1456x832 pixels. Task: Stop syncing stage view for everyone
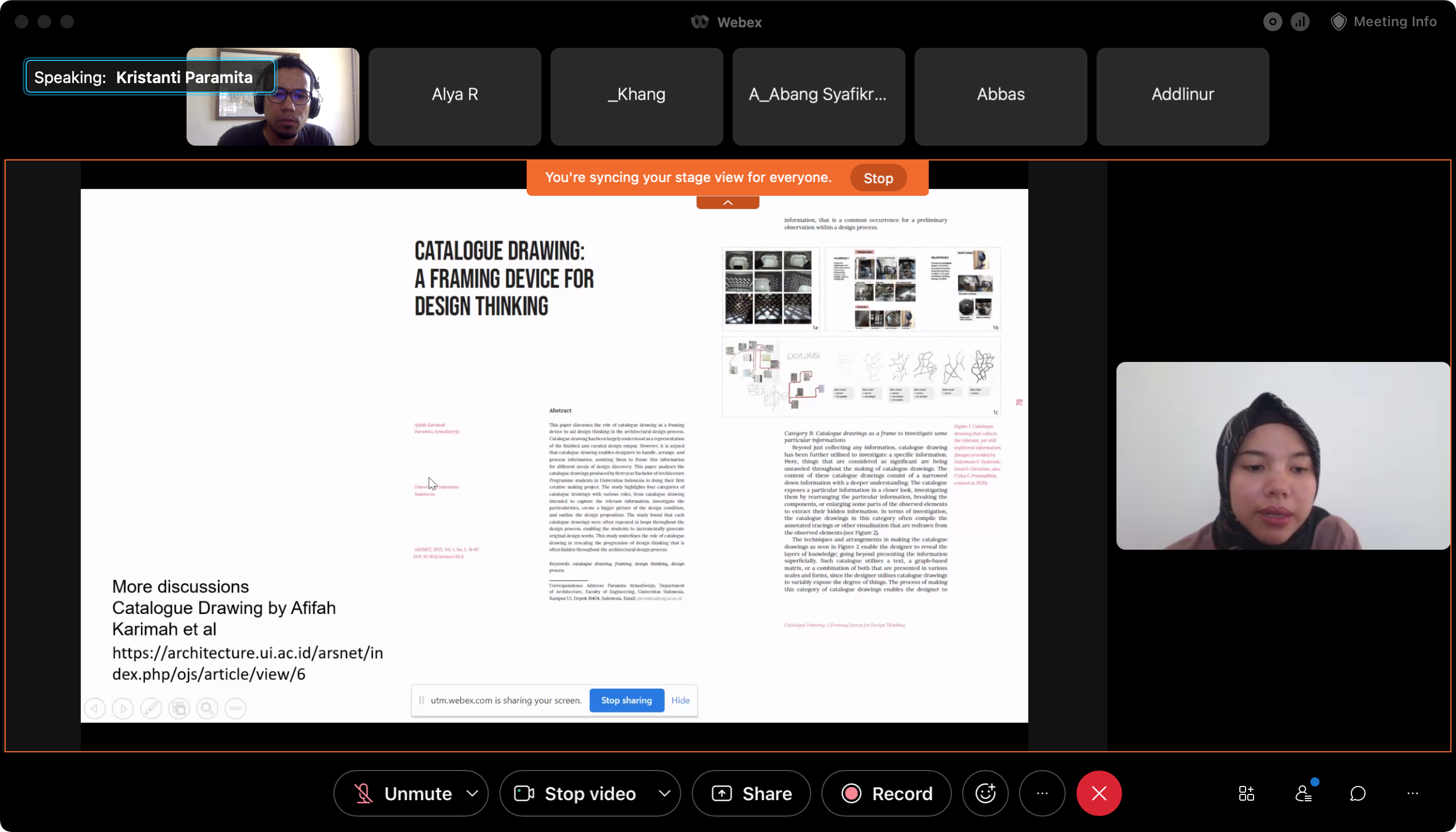pyautogui.click(x=878, y=178)
